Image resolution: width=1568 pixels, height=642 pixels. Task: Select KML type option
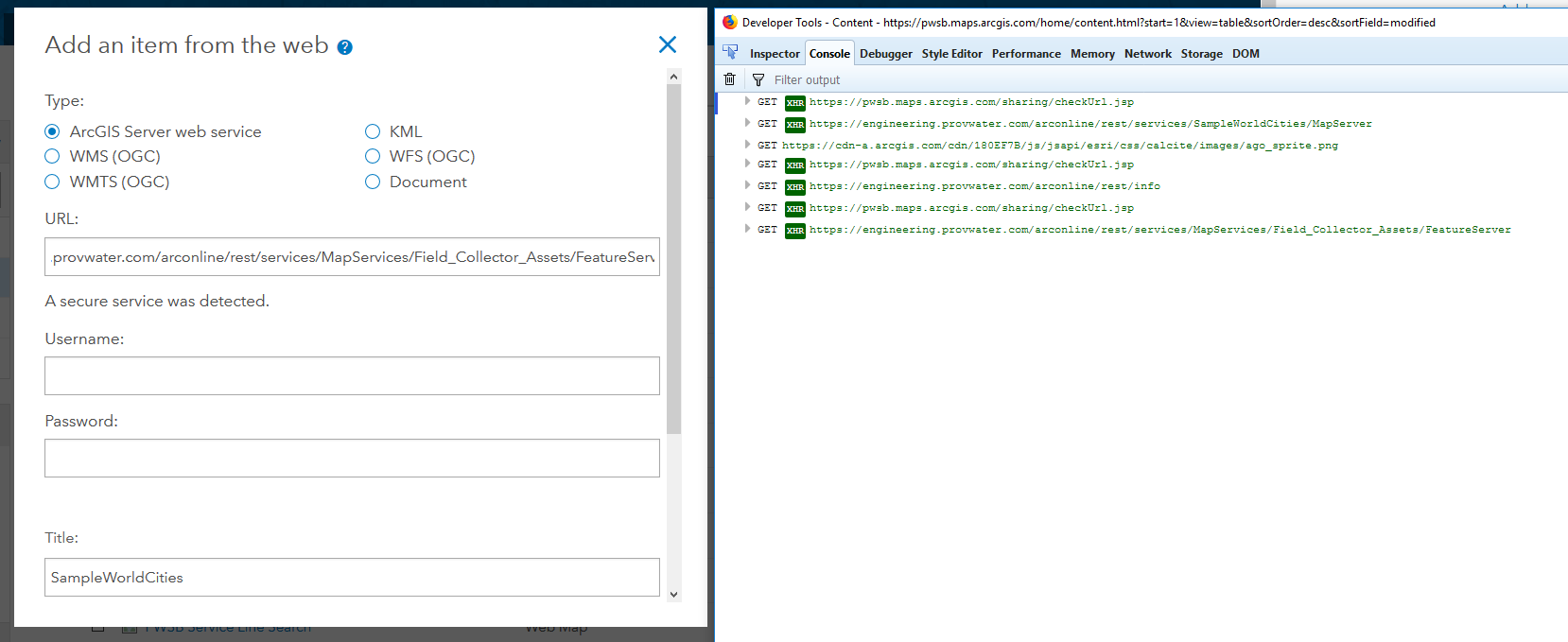373,131
